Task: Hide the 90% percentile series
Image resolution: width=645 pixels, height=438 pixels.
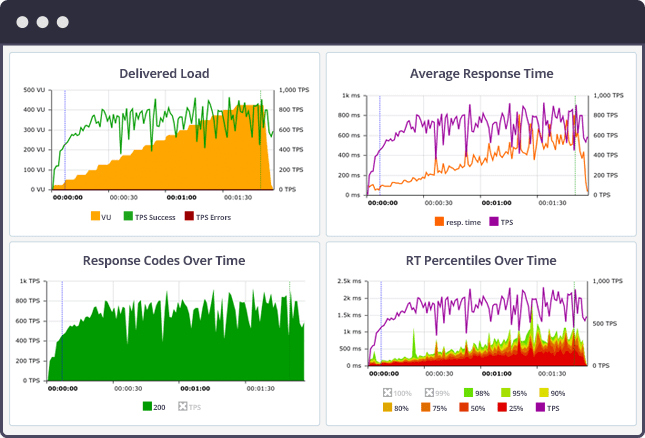Action: click(544, 392)
